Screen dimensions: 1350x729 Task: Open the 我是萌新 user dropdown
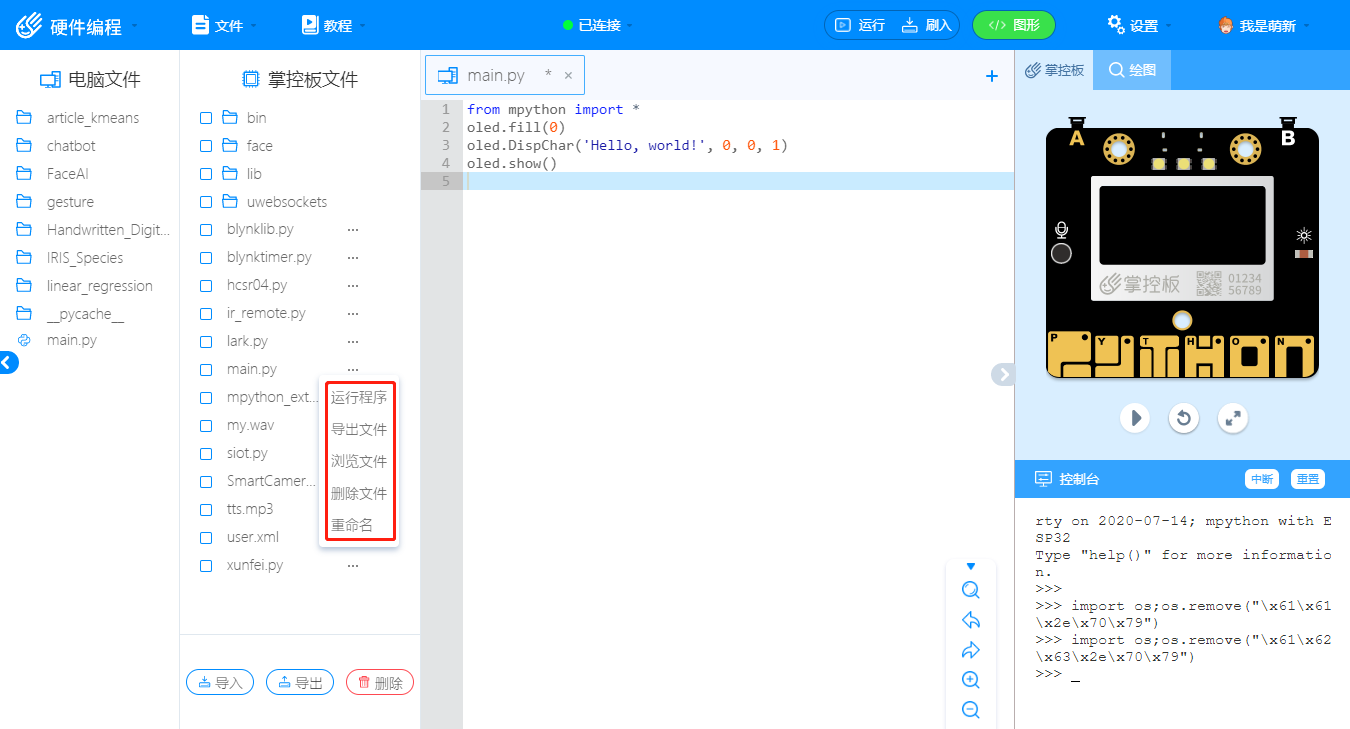[1264, 26]
